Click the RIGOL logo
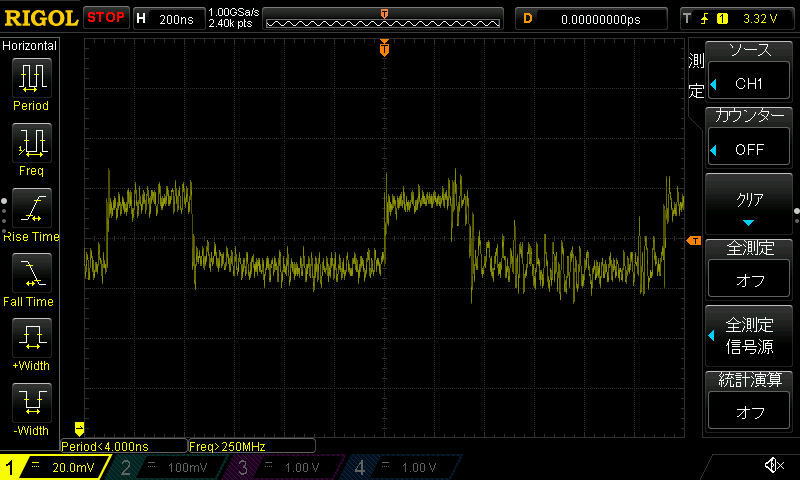This screenshot has width=800, height=480. tap(41, 18)
